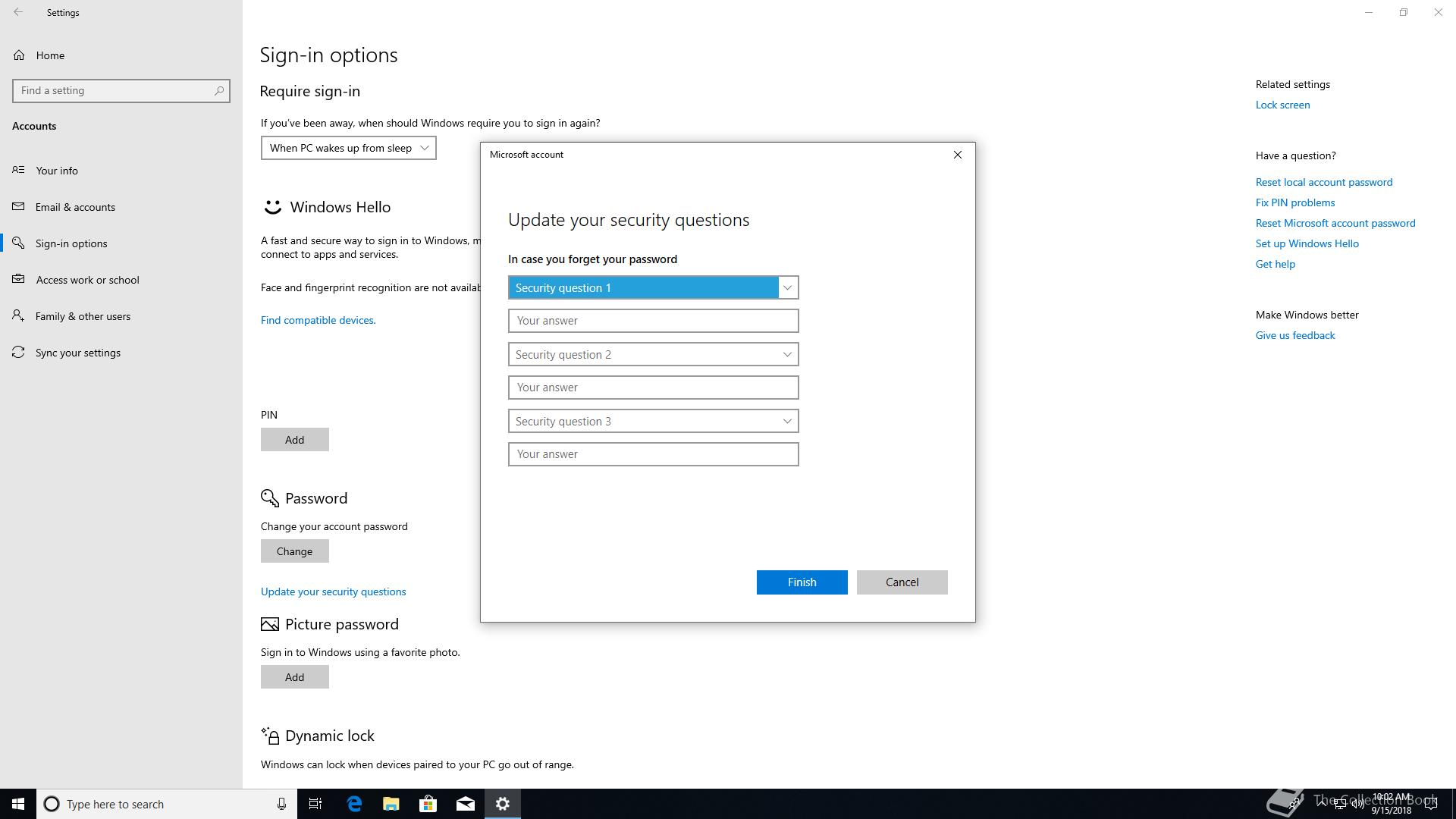Click the Cortana circle icon
This screenshot has width=1456, height=819.
52,804
